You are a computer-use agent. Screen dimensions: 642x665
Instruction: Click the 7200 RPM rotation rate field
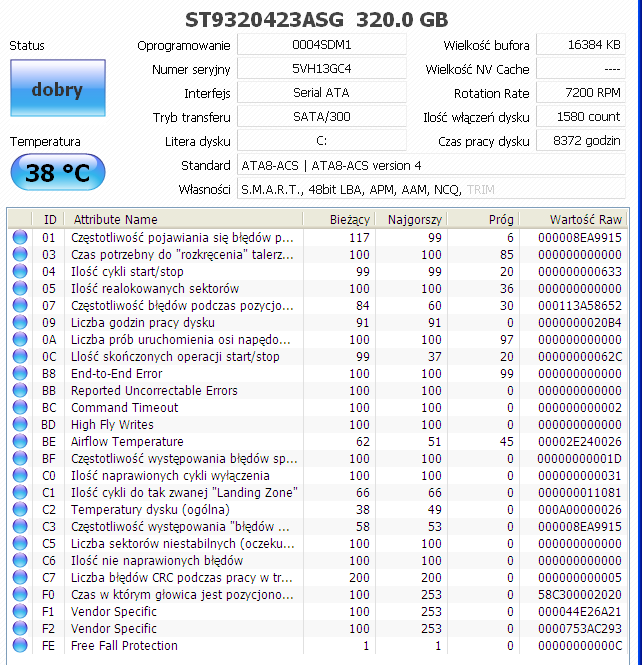[581, 92]
